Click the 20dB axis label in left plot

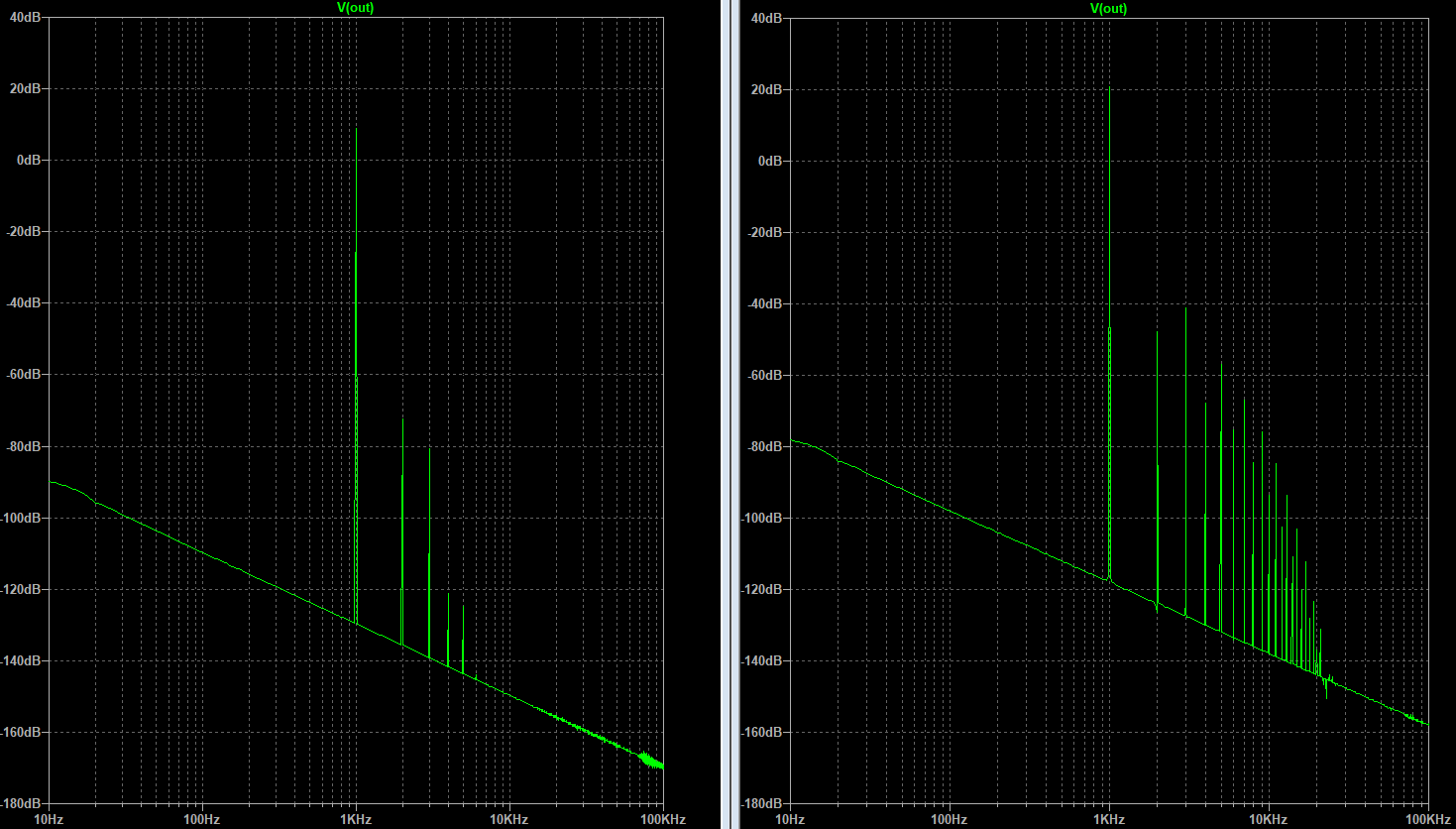coord(25,88)
